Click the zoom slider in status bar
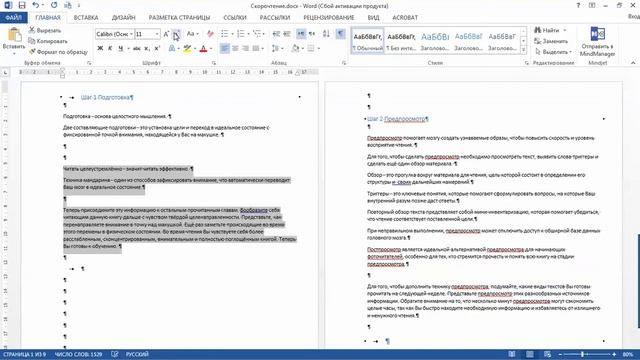The image size is (640, 360). [x=587, y=354]
